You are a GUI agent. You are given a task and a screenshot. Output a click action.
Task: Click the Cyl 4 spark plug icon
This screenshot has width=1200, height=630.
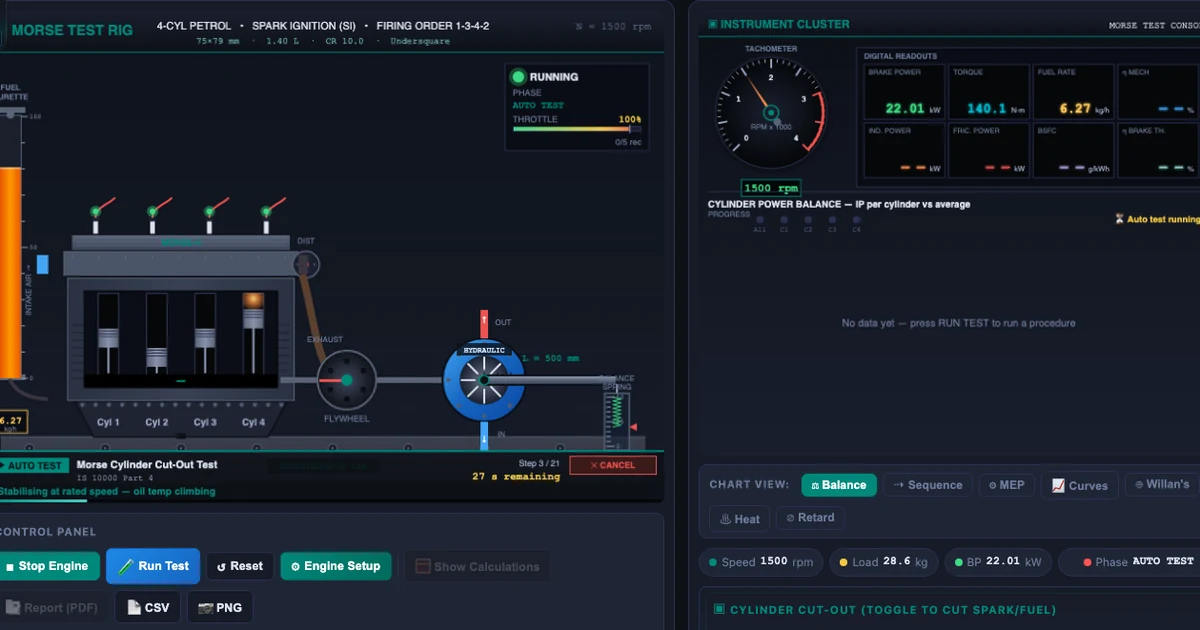[x=267, y=214]
